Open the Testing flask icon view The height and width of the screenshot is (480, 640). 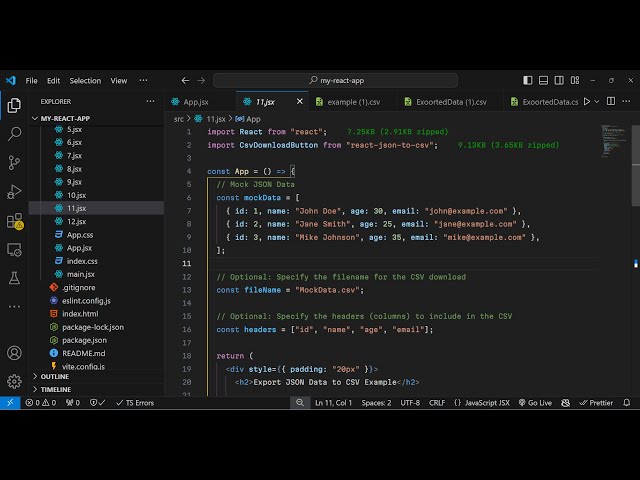tap(14, 277)
